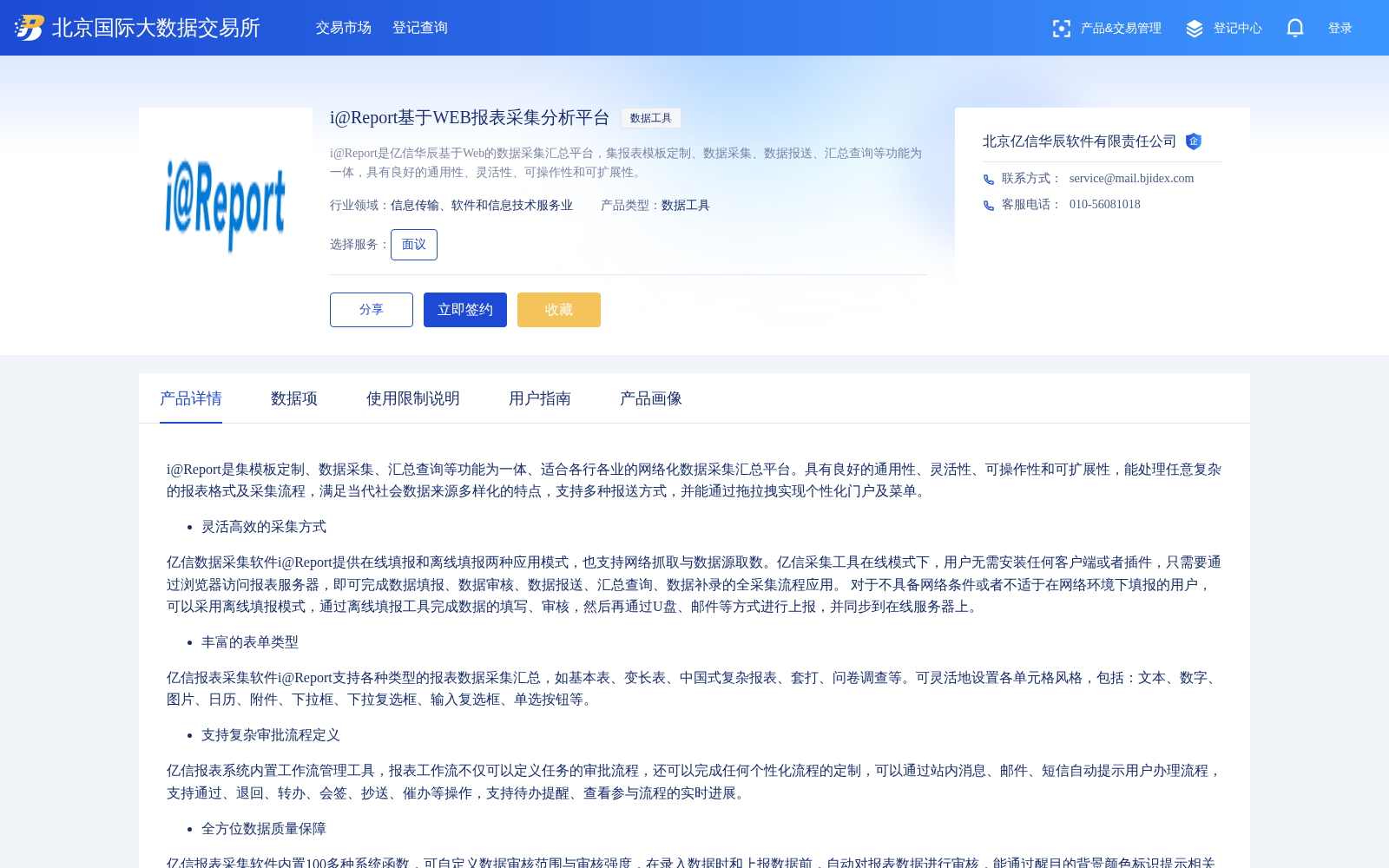The image size is (1389, 868).
Task: Click the 登记中心 layers icon
Action: (1195, 29)
